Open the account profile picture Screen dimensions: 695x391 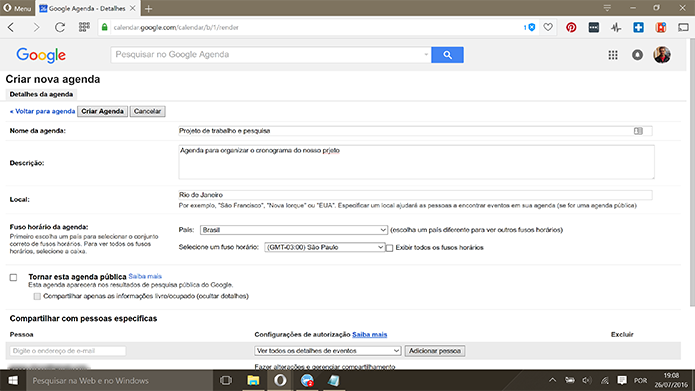[x=662, y=55]
